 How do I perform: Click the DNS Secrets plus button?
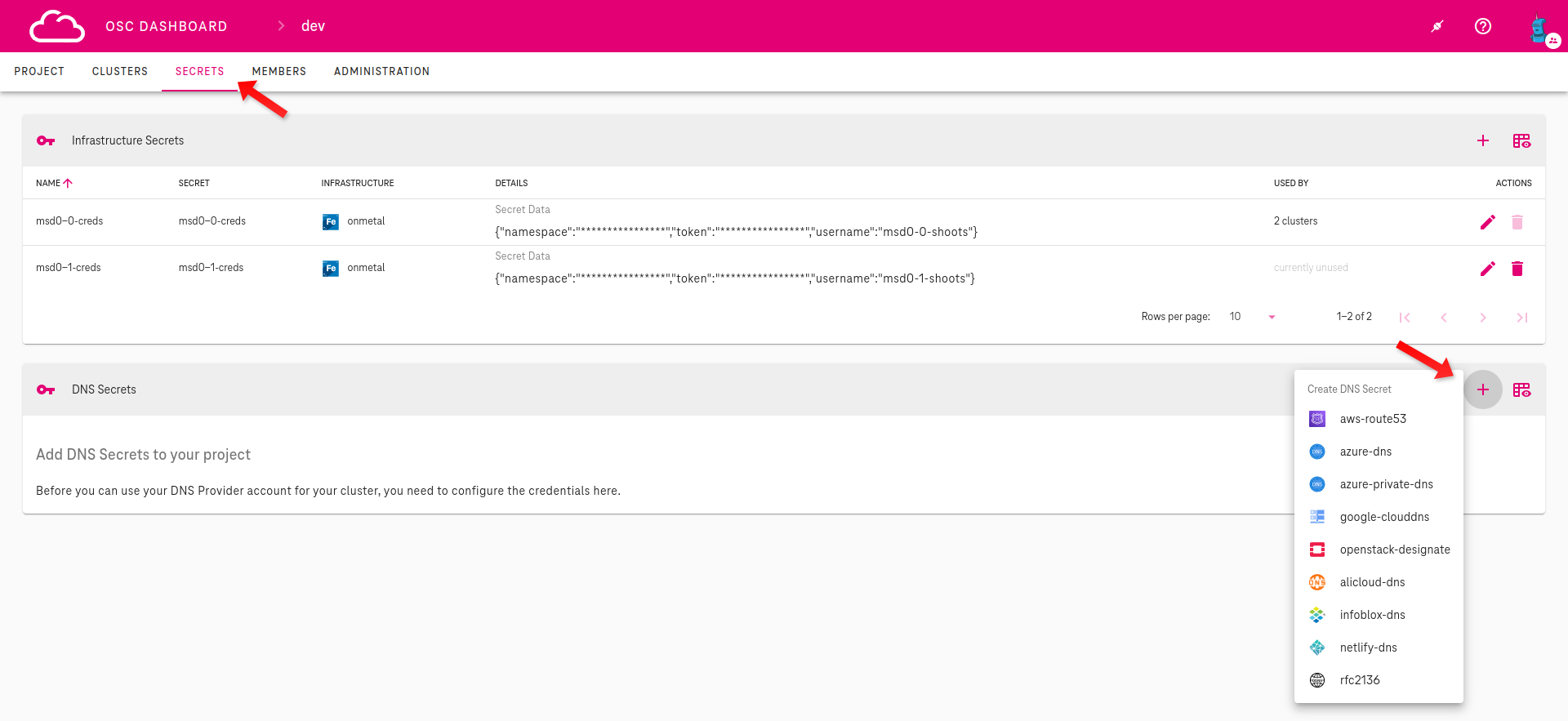point(1483,390)
